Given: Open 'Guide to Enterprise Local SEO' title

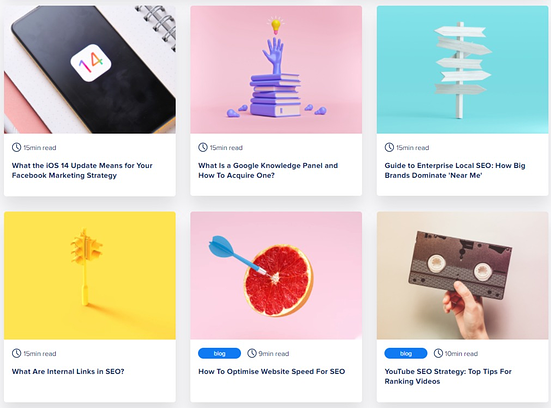Looking at the screenshot, I should click(x=455, y=170).
